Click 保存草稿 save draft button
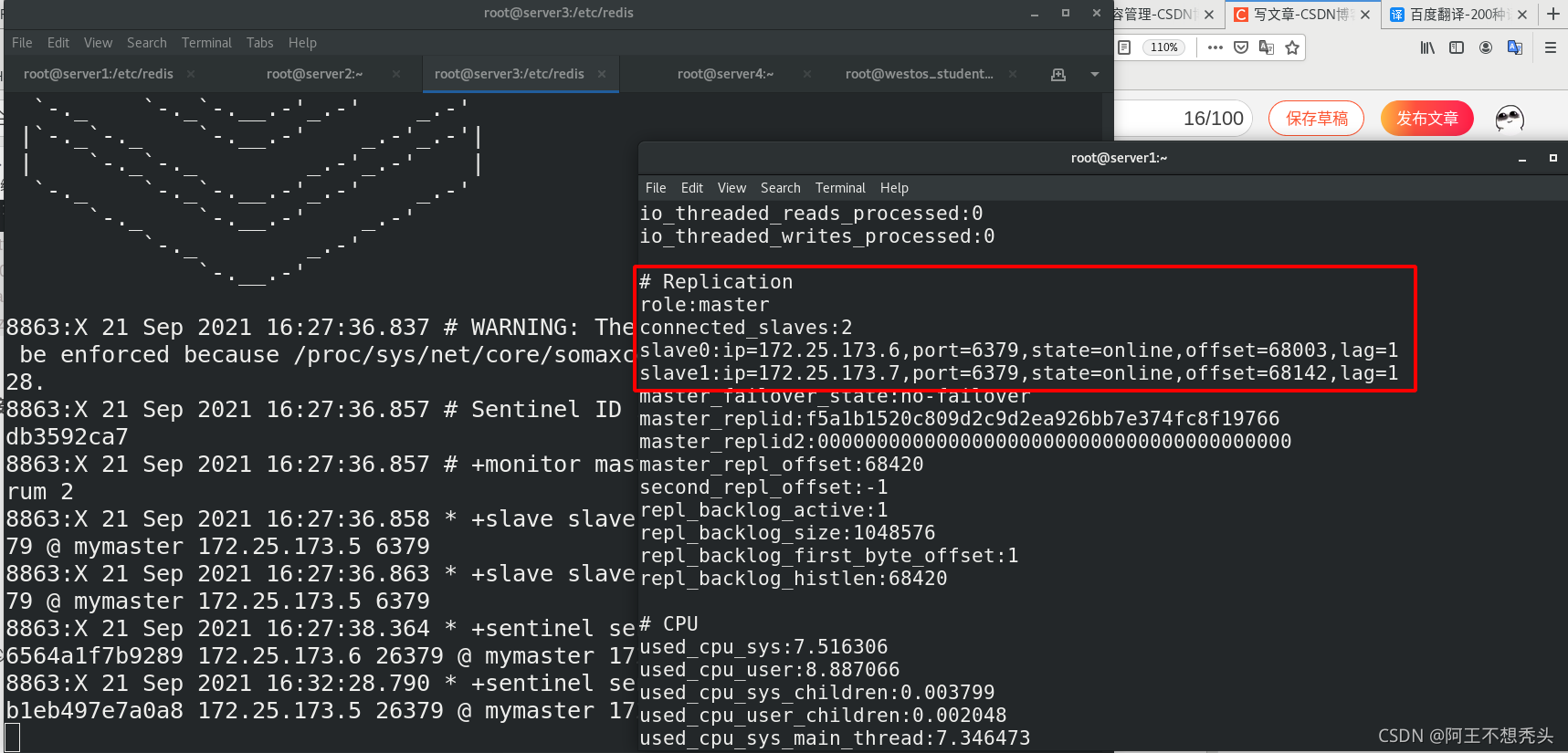Image resolution: width=1568 pixels, height=753 pixels. pyautogui.click(x=1316, y=118)
